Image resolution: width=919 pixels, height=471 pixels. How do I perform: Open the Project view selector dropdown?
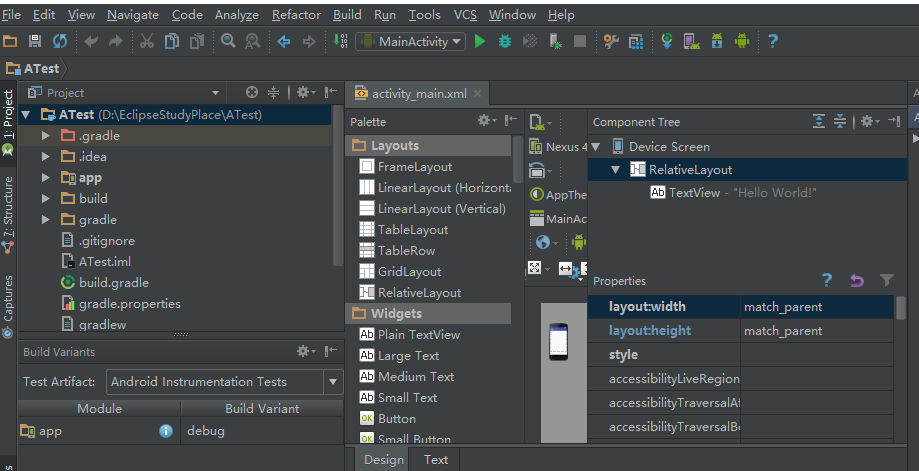click(x=215, y=93)
